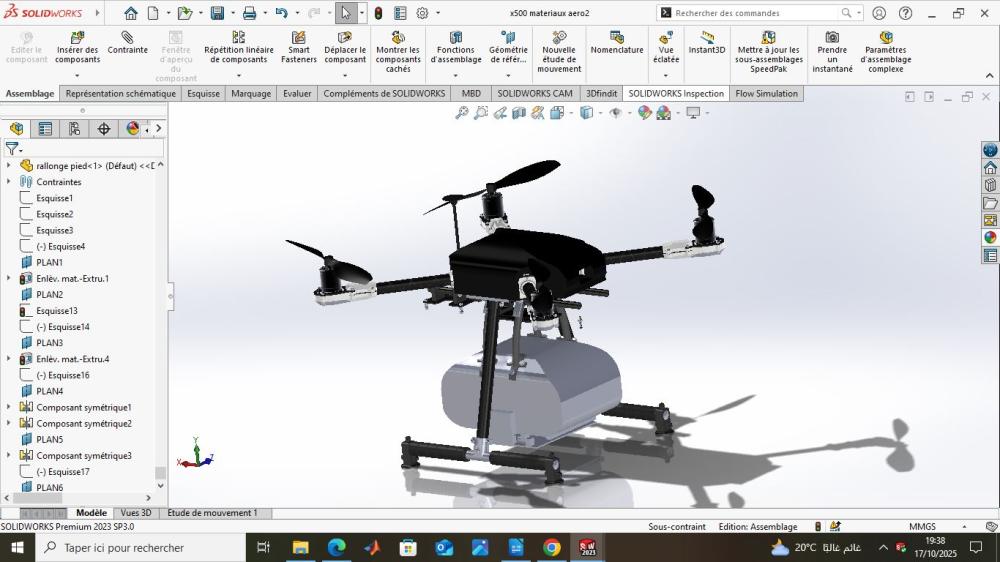Open the ConfigurationManager tab icon
This screenshot has height=562, width=1000.
pyautogui.click(x=75, y=129)
